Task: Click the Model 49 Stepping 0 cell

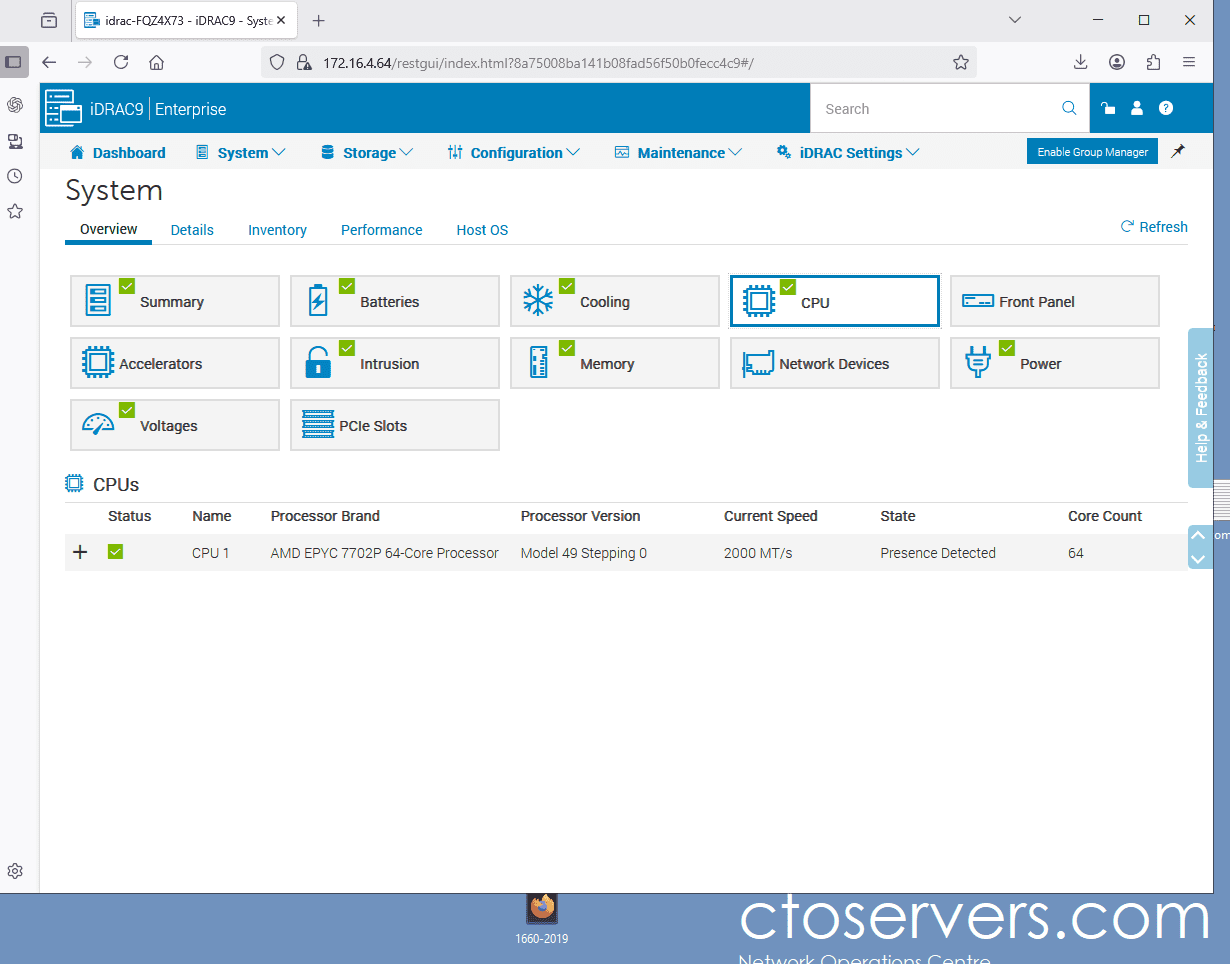Action: [583, 553]
